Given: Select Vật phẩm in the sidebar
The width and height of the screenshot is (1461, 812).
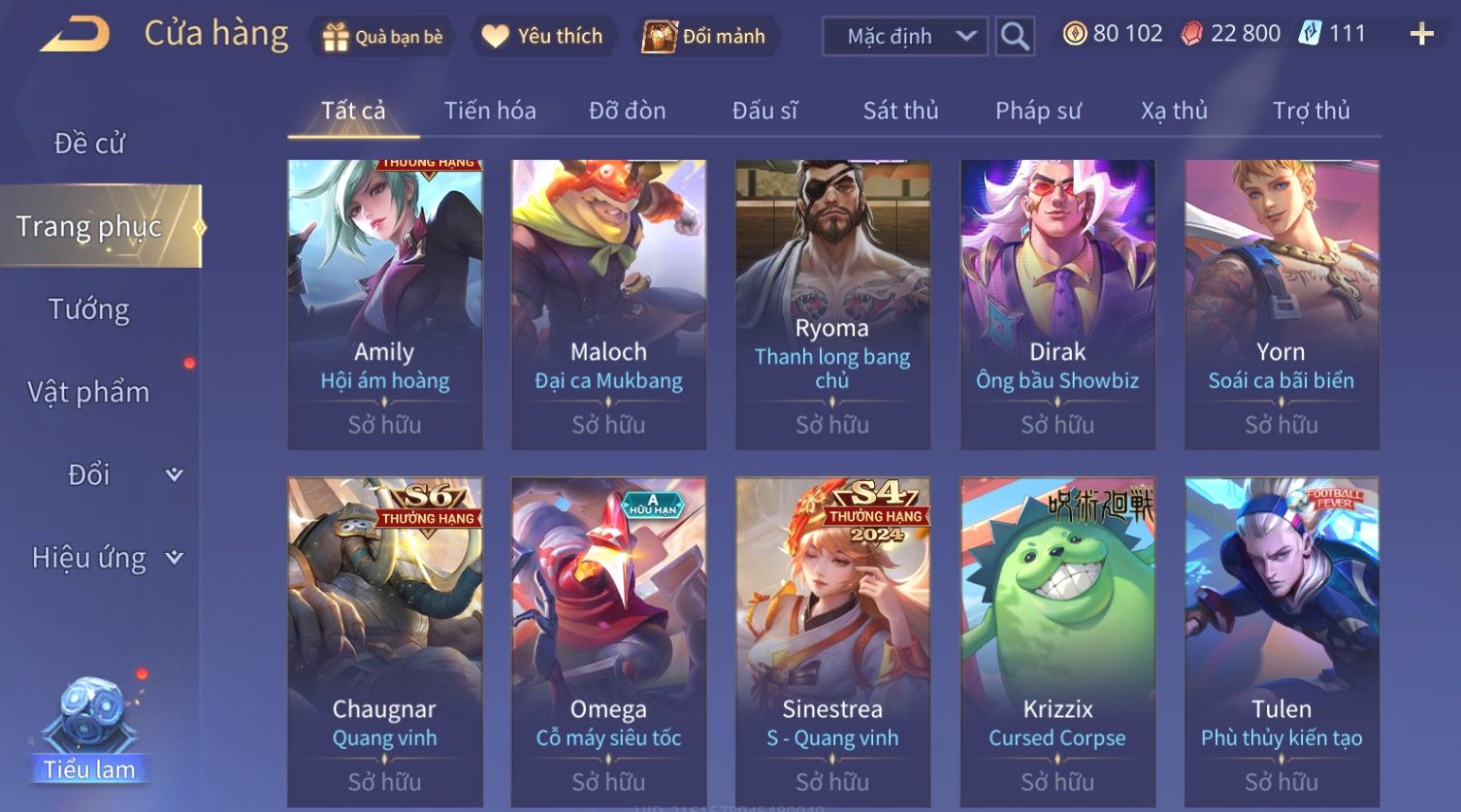Looking at the screenshot, I should (89, 392).
